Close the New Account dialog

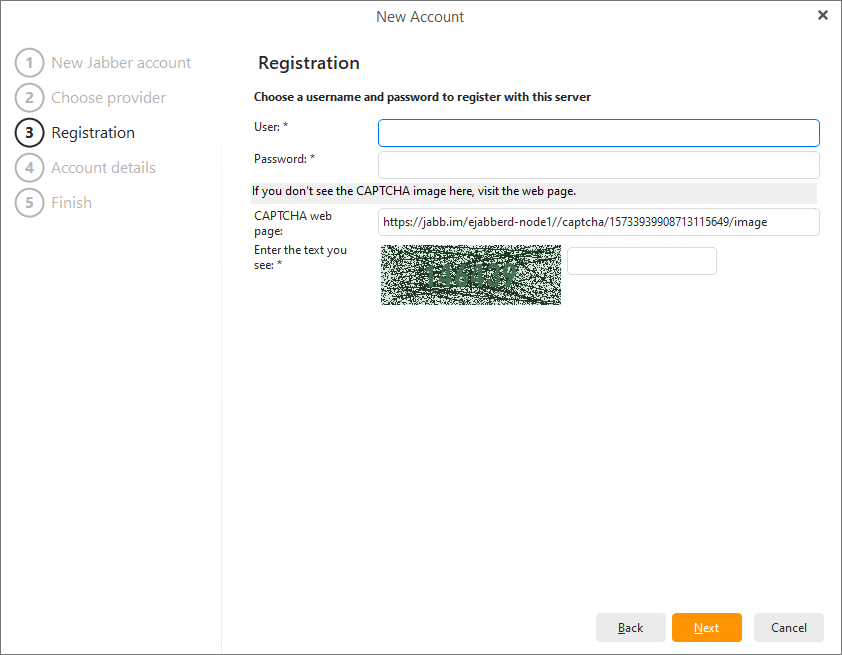822,15
